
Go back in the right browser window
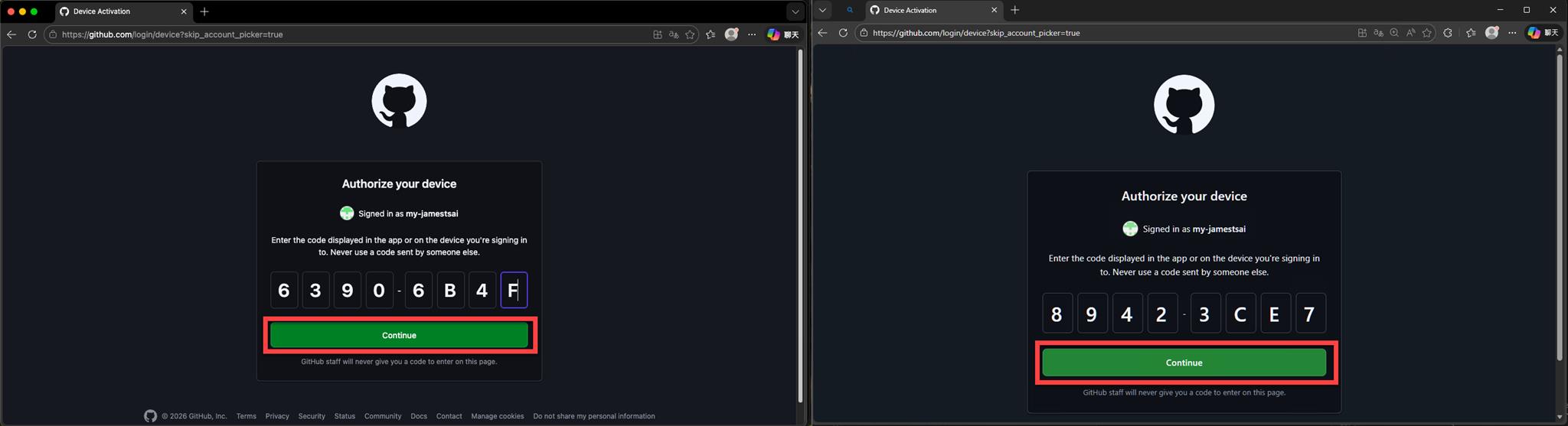click(x=822, y=33)
